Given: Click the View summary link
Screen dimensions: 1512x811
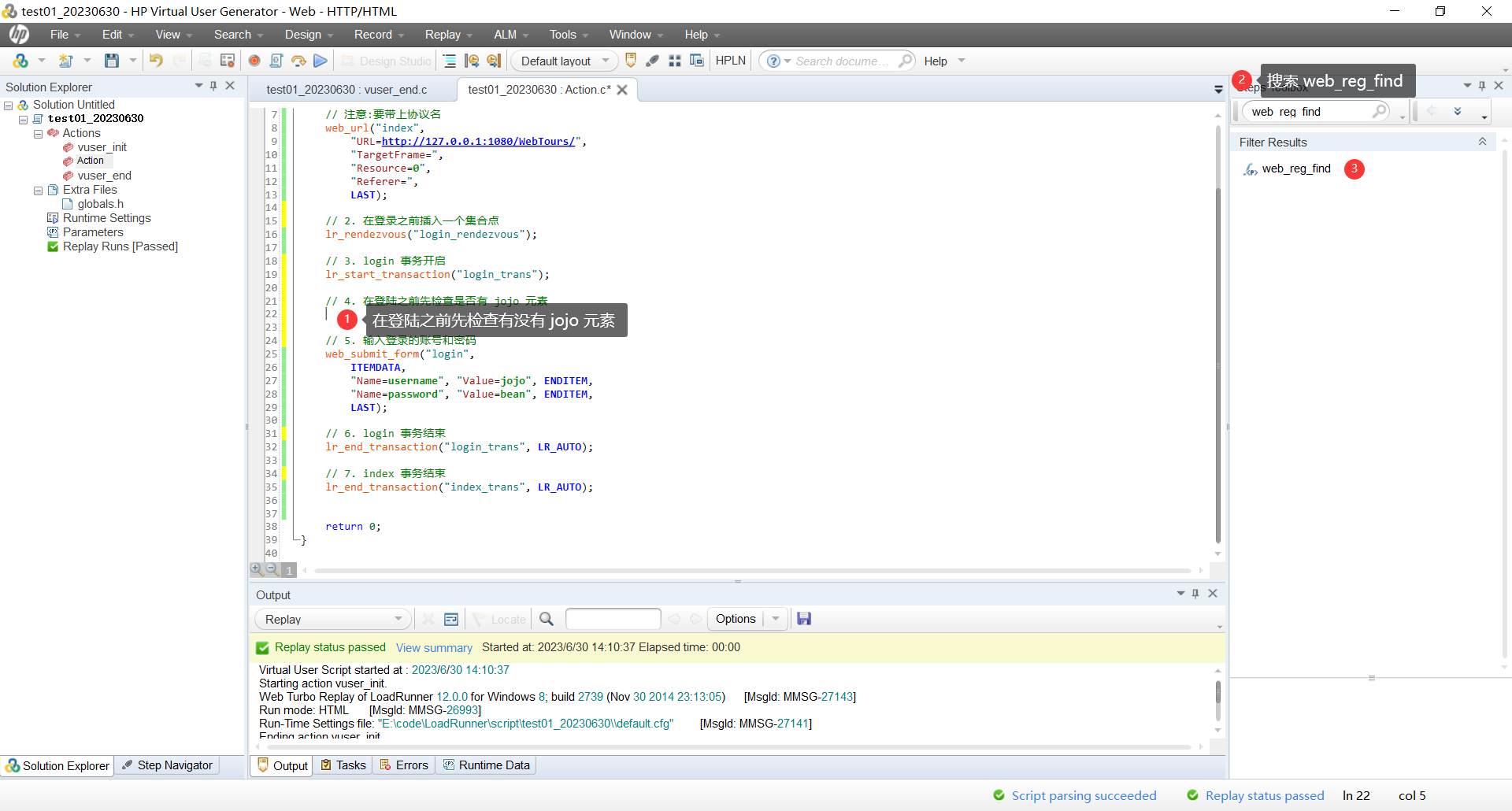Looking at the screenshot, I should (x=434, y=648).
